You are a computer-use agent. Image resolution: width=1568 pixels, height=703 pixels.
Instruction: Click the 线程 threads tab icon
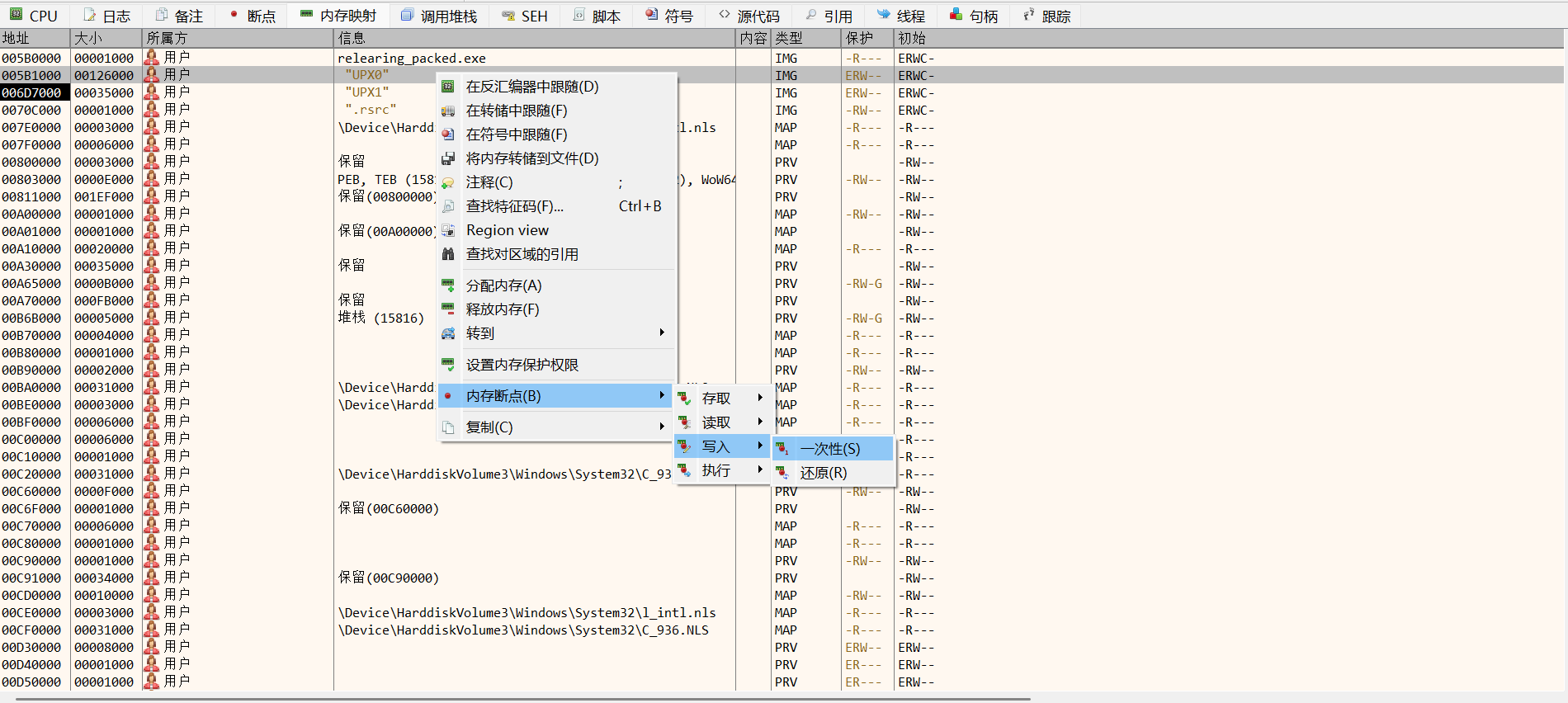(884, 15)
